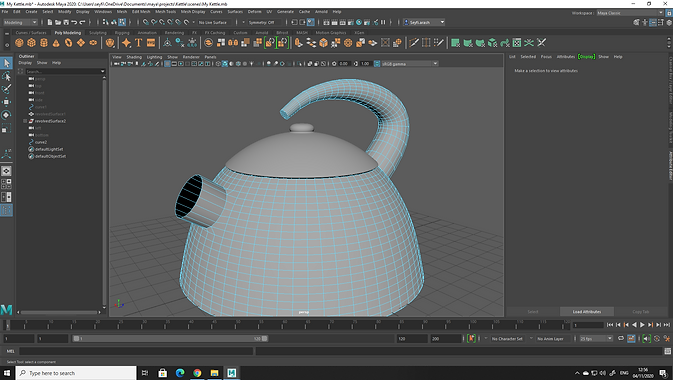Screen dimensions: 673x380
Task: Create a polygon sphere from the shelf
Action: click(19, 43)
